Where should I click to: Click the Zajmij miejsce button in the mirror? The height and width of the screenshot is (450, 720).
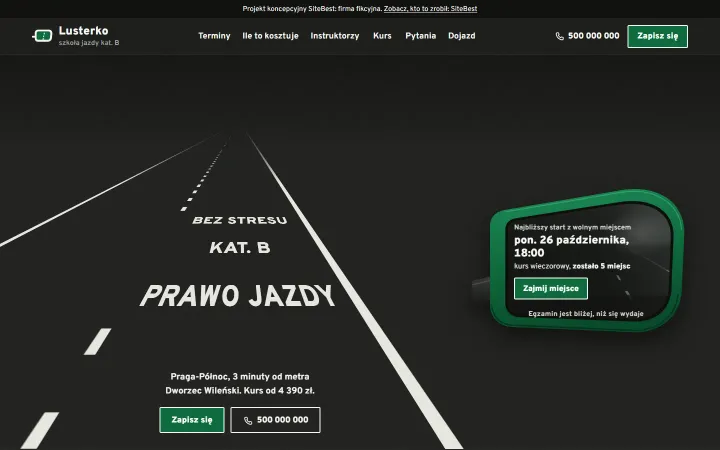pyautogui.click(x=551, y=288)
